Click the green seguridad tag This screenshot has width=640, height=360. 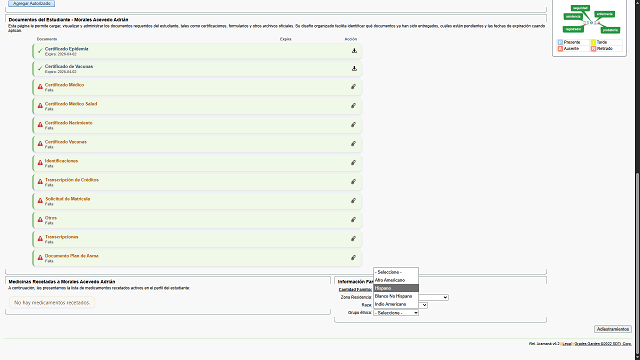tap(580, 8)
